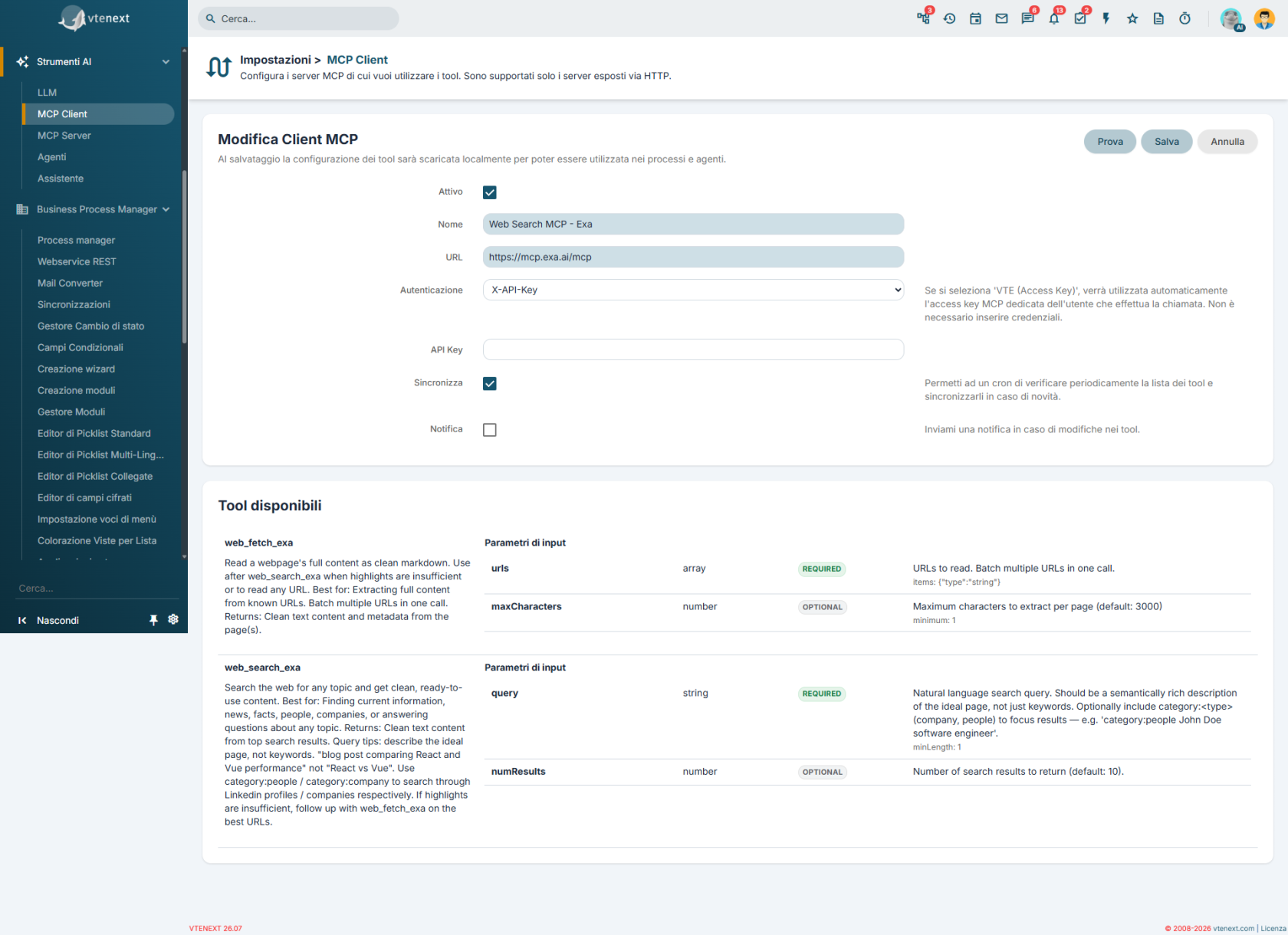Open the stopwatch timer icon

point(1184,18)
